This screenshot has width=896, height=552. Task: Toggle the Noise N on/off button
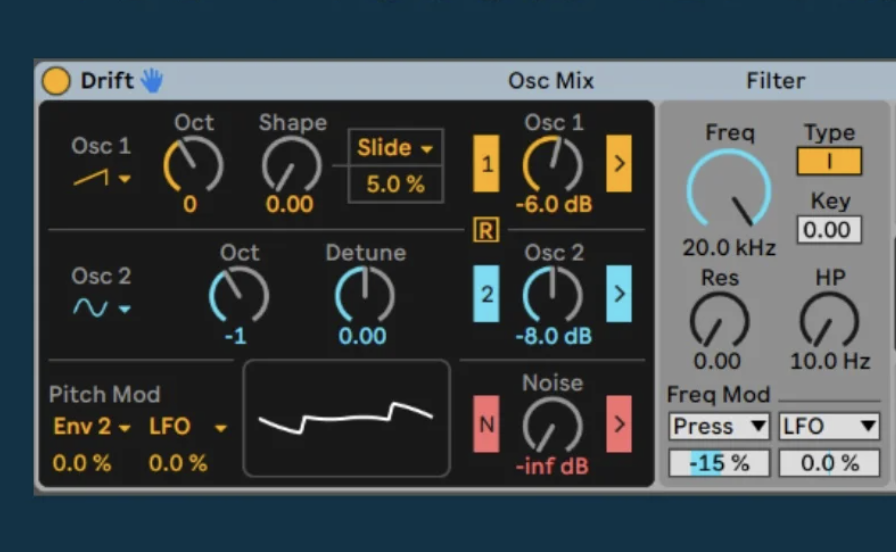point(486,424)
